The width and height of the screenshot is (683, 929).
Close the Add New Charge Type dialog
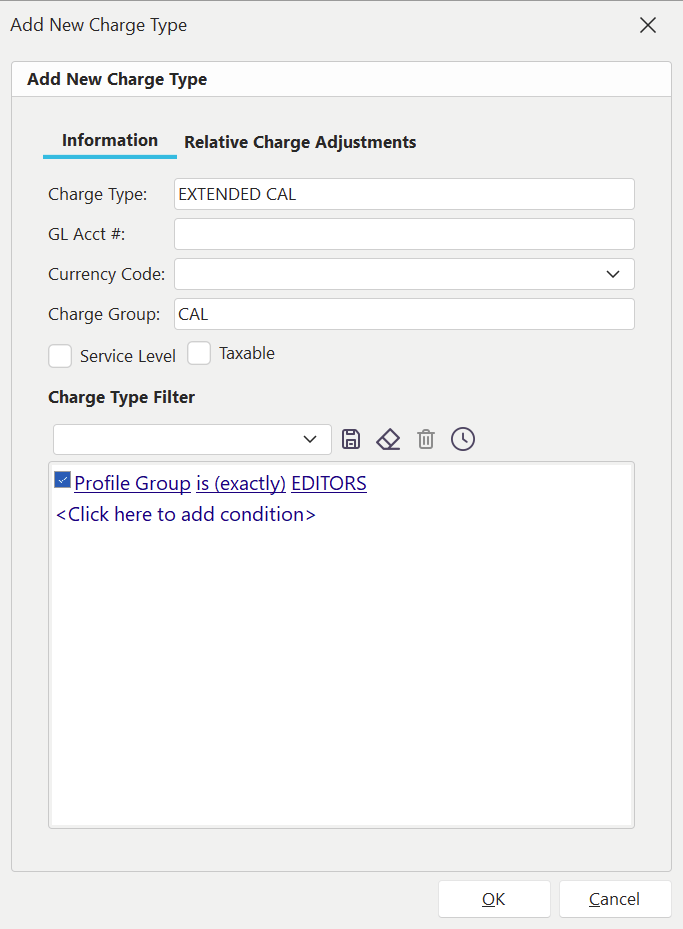click(648, 25)
